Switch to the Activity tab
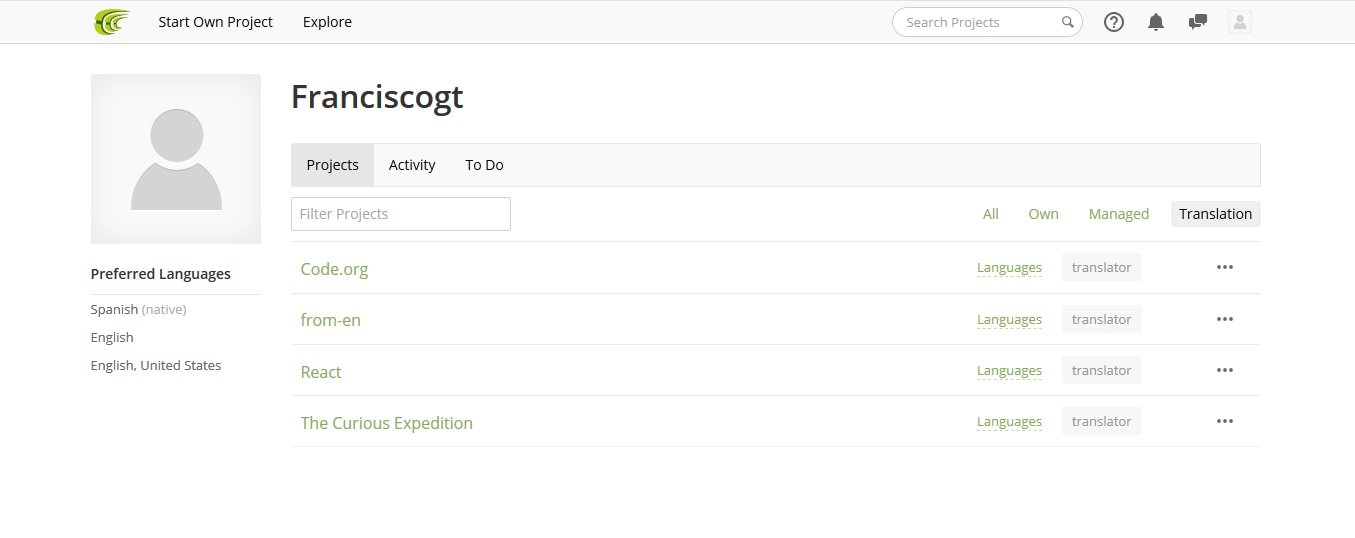 (x=412, y=165)
